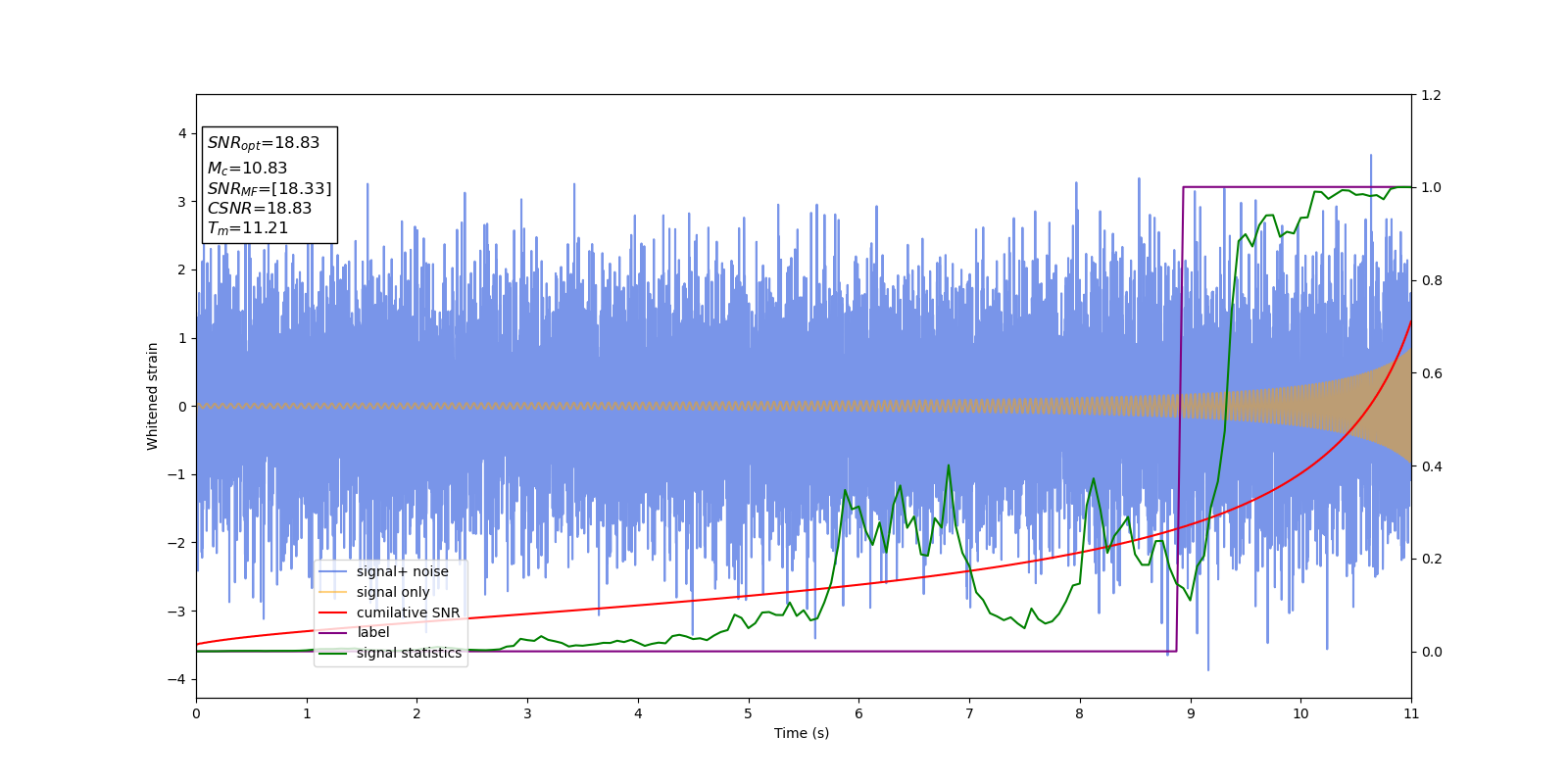
Task: Click the x-axis tick label 6
Action: (x=858, y=713)
